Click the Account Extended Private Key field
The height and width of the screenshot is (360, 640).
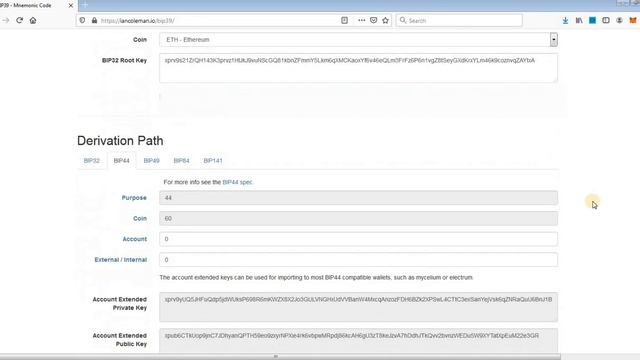coord(358,307)
